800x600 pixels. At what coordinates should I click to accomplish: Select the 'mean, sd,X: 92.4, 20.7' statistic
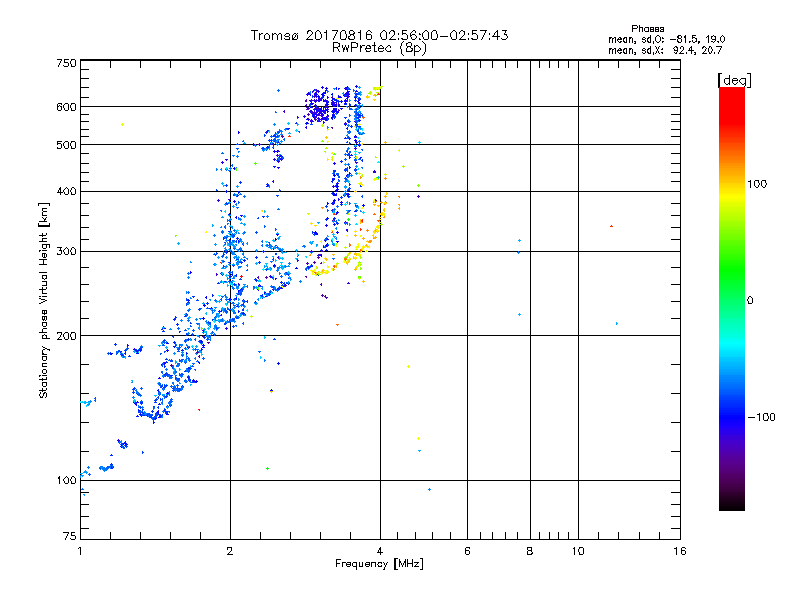(665, 50)
